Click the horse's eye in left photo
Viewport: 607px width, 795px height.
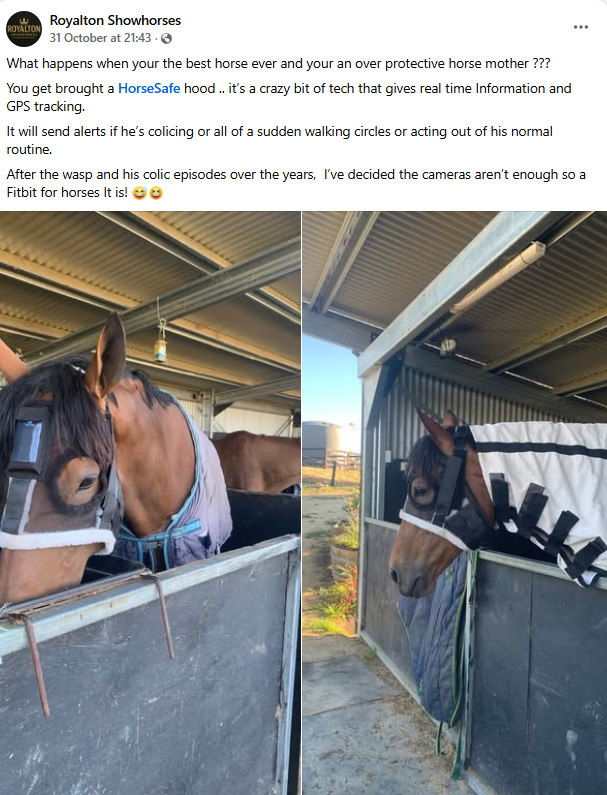click(86, 483)
